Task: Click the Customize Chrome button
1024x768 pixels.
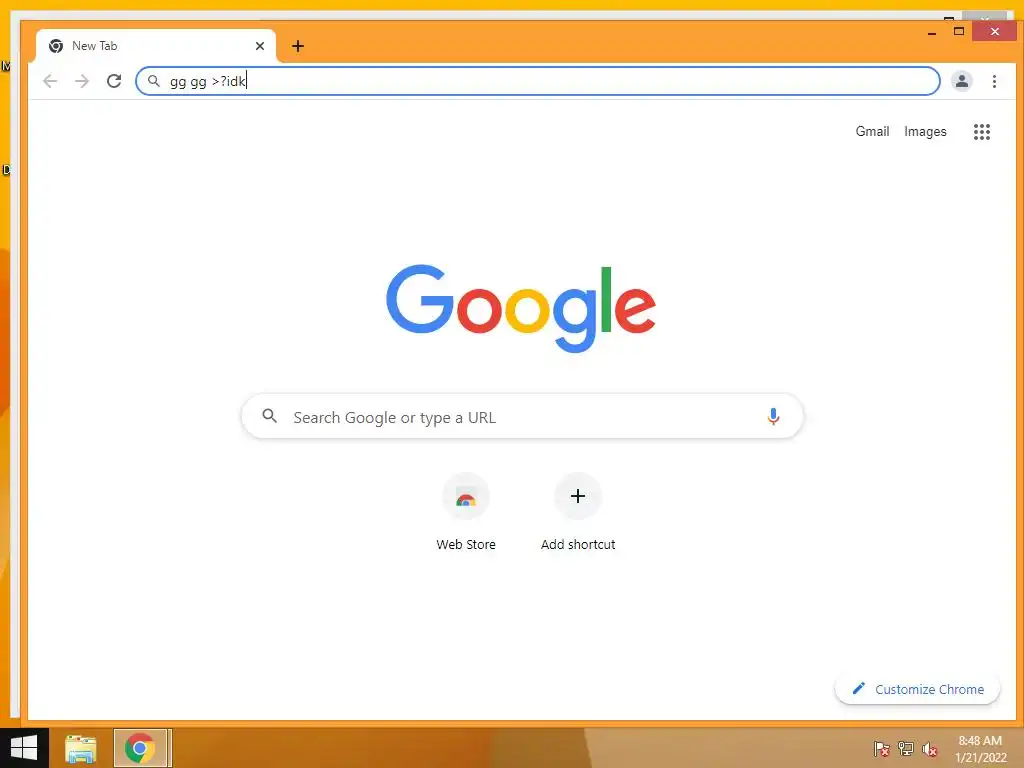Action: pyautogui.click(x=918, y=689)
